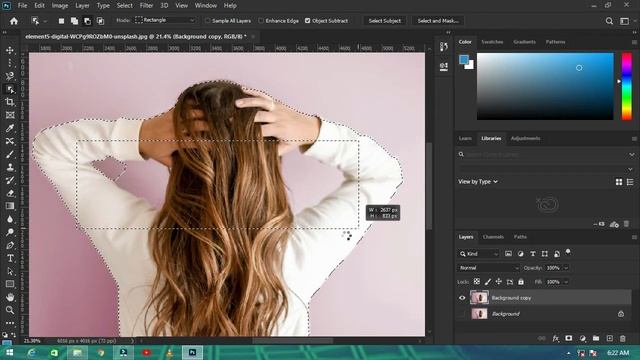Image resolution: width=640 pixels, height=360 pixels.
Task: Toggle lock image pixels brush icon
Action: (x=488, y=282)
